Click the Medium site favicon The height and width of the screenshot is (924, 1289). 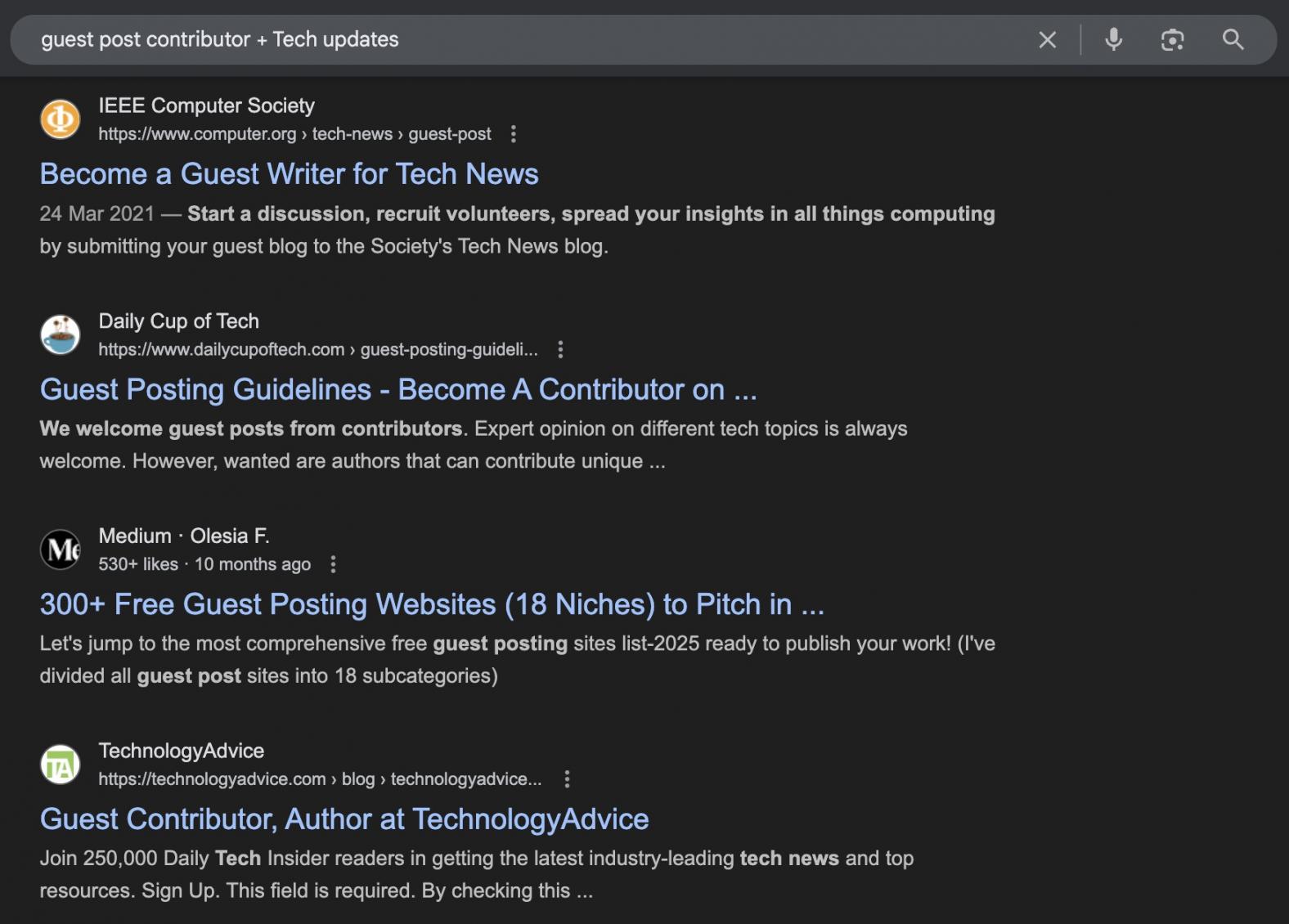tap(61, 549)
